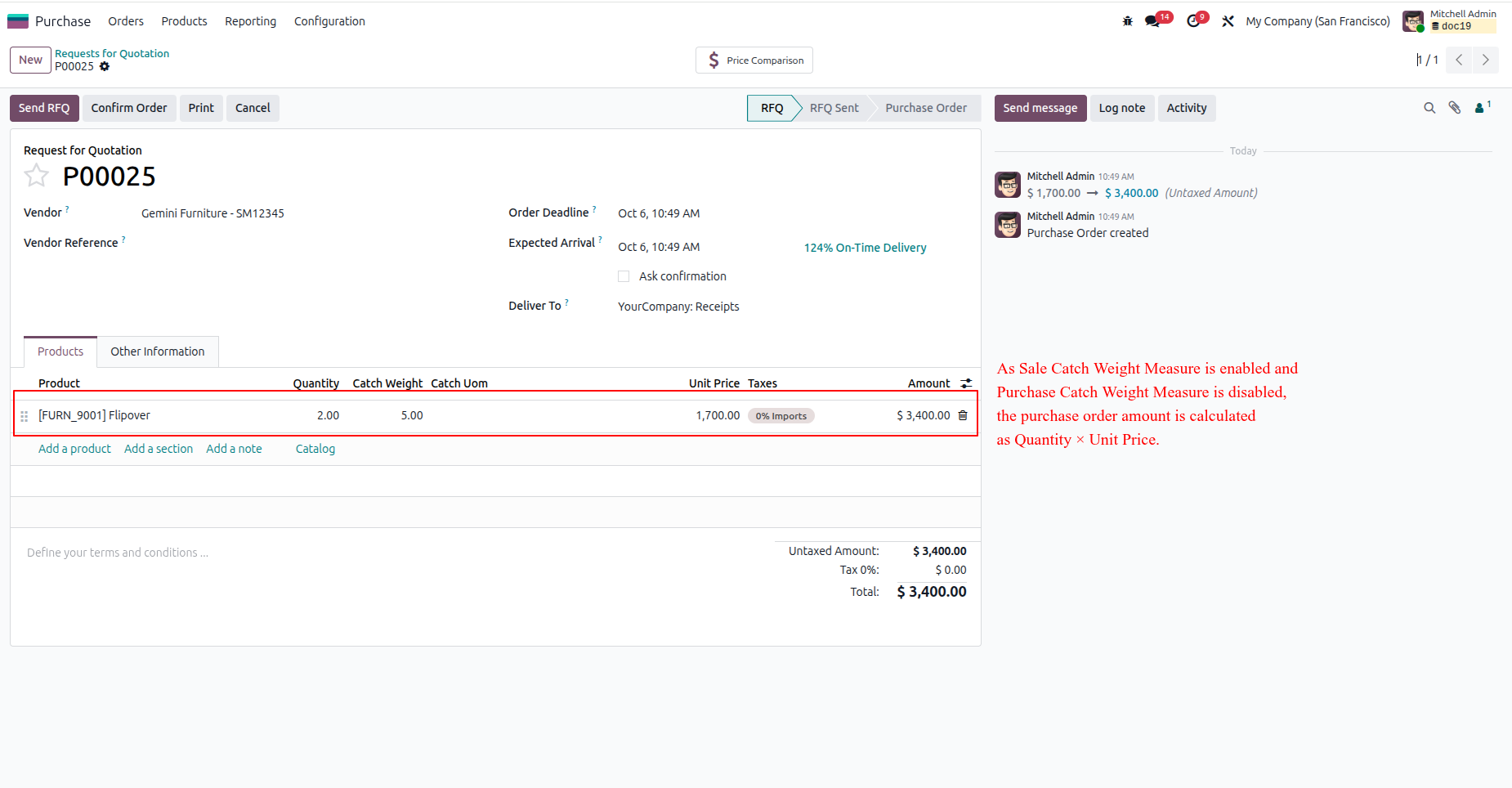The width and height of the screenshot is (1512, 788).
Task: Click the quantity 2.00 cell
Action: (328, 415)
